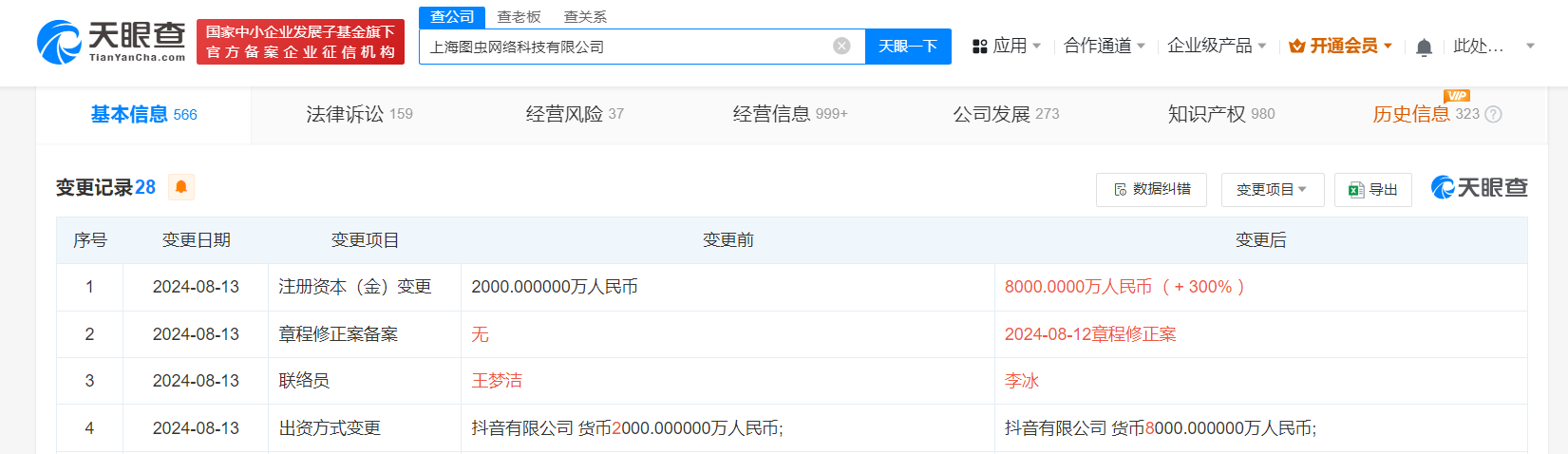Click the data correction icon on 数据纠错
This screenshot has height=454, width=1568.
[1121, 190]
